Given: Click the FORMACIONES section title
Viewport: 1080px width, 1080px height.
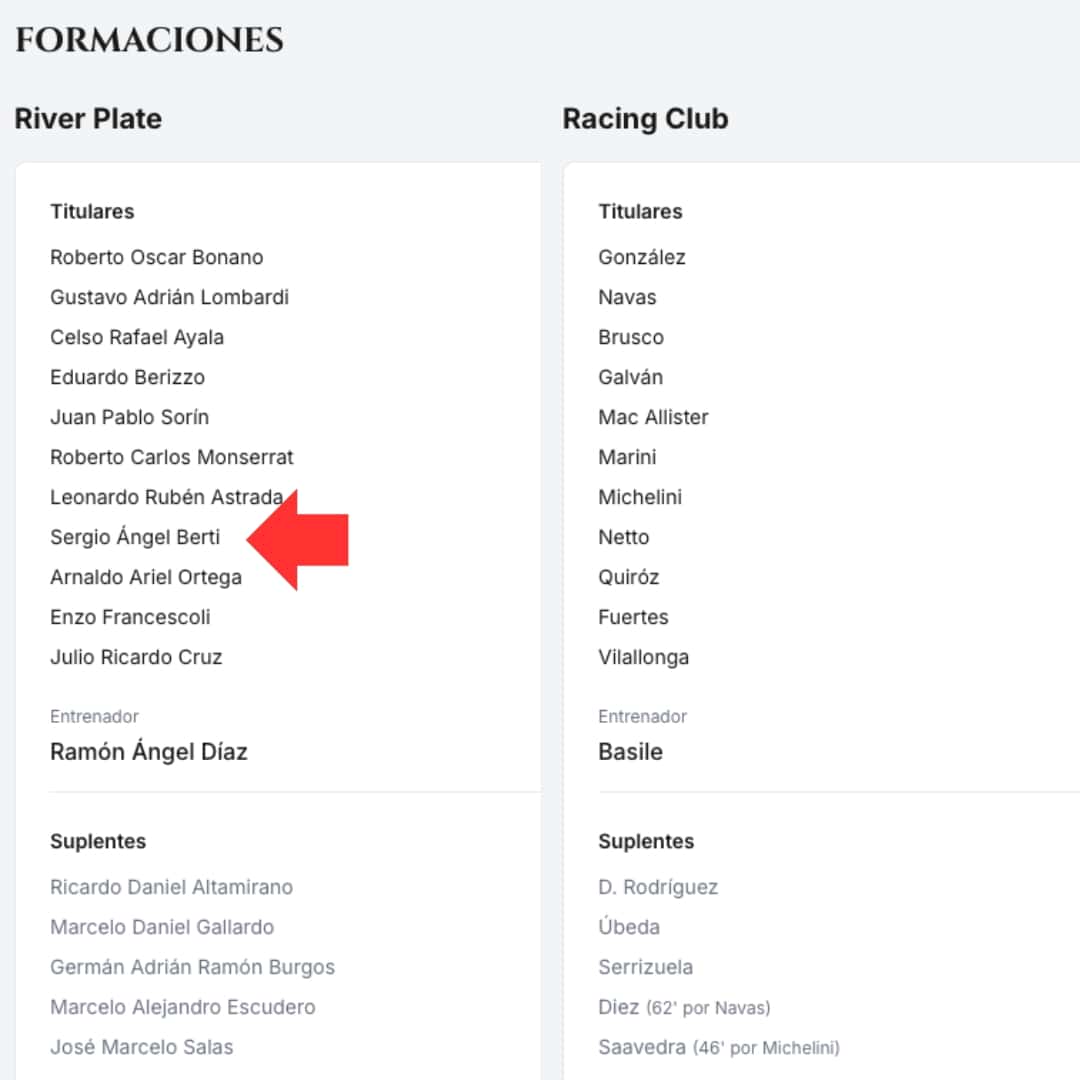Looking at the screenshot, I should coord(149,41).
